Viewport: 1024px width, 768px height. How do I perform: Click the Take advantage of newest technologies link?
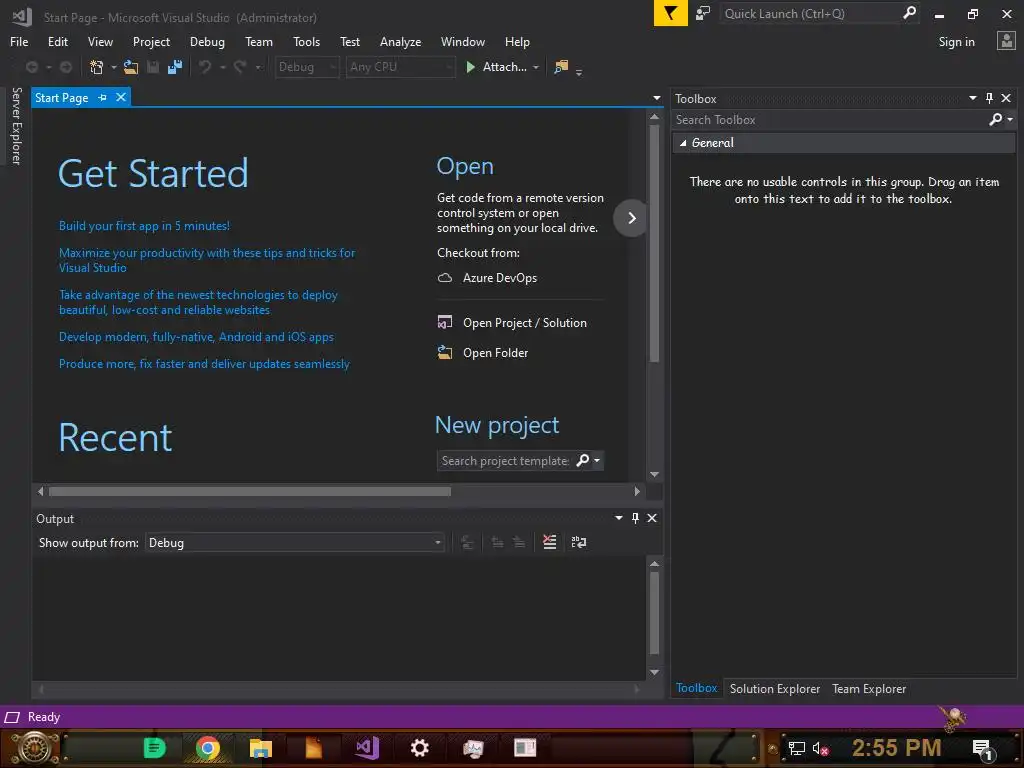pyautogui.click(x=198, y=302)
